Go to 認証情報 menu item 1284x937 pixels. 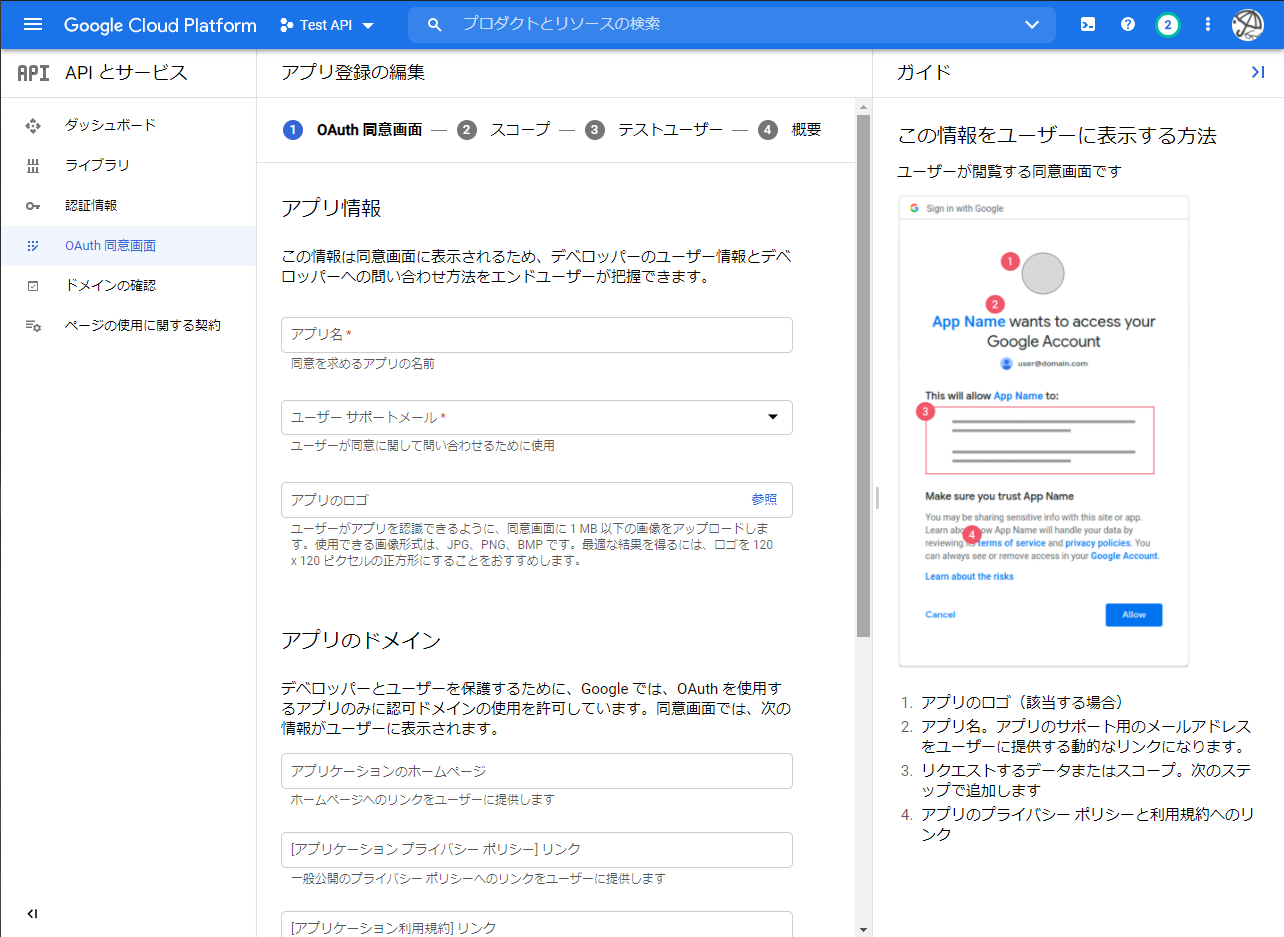128,205
